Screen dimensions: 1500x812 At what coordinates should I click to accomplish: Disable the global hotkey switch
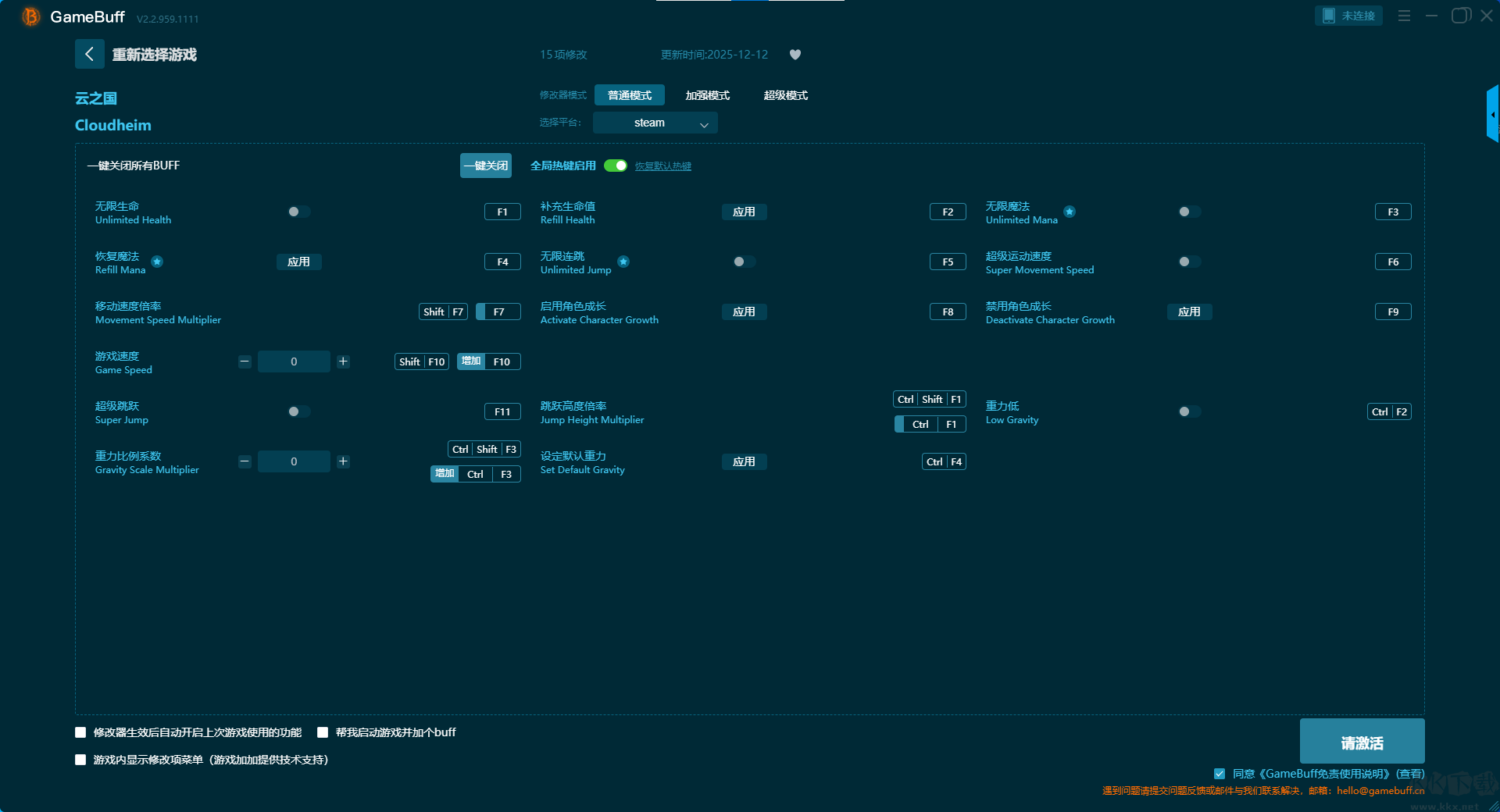pyautogui.click(x=616, y=166)
